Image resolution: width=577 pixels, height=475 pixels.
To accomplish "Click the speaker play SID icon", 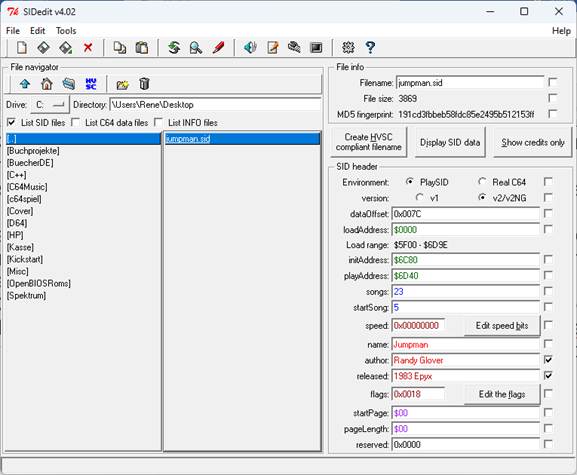I will [250, 47].
